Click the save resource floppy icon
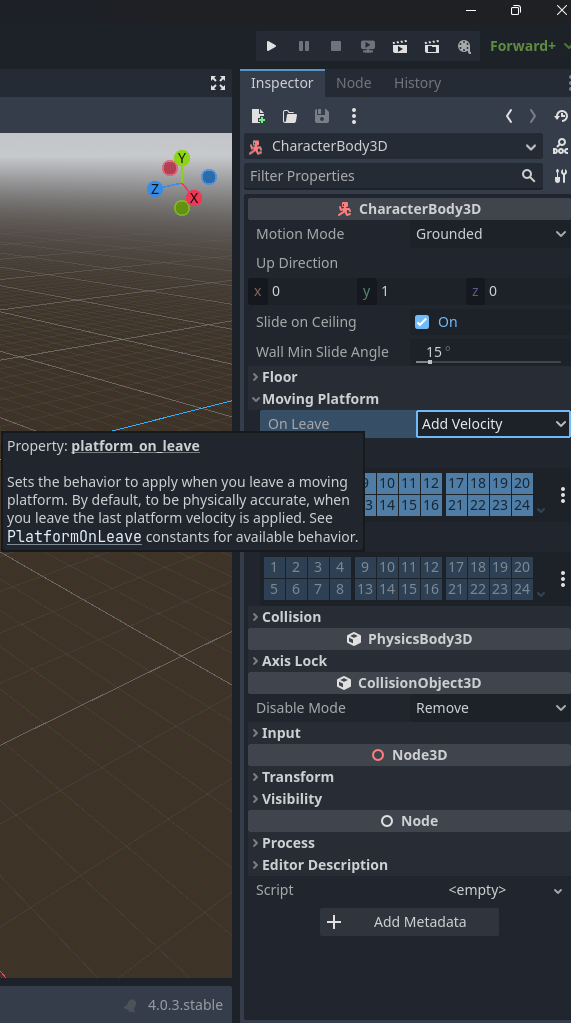 point(322,116)
